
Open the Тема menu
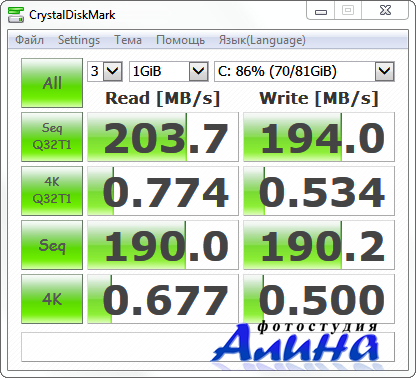point(128,40)
